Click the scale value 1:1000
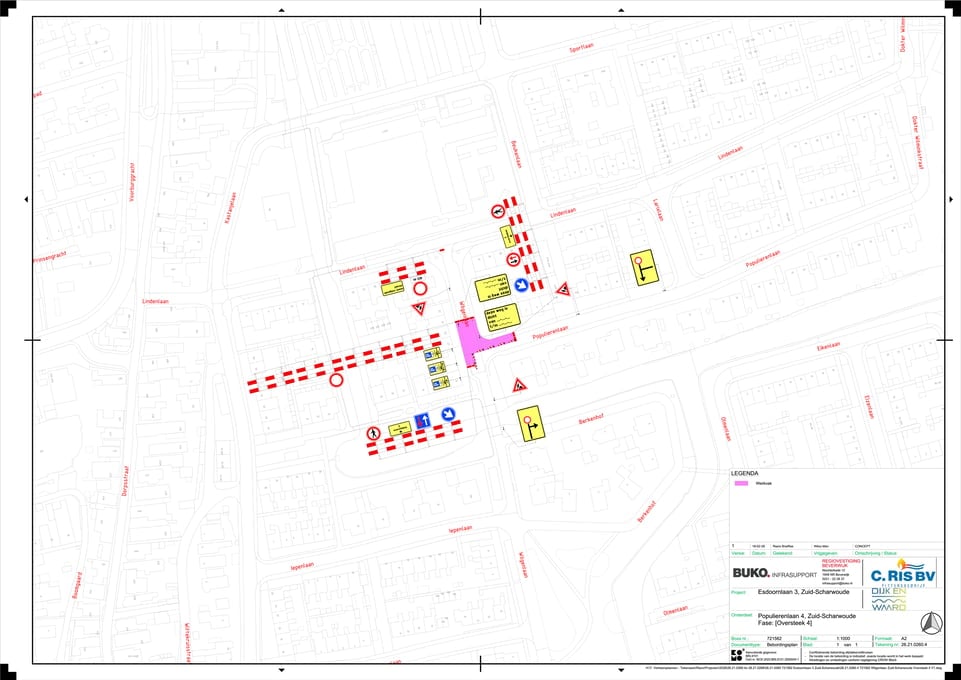The height and width of the screenshot is (680, 961). tap(842, 638)
